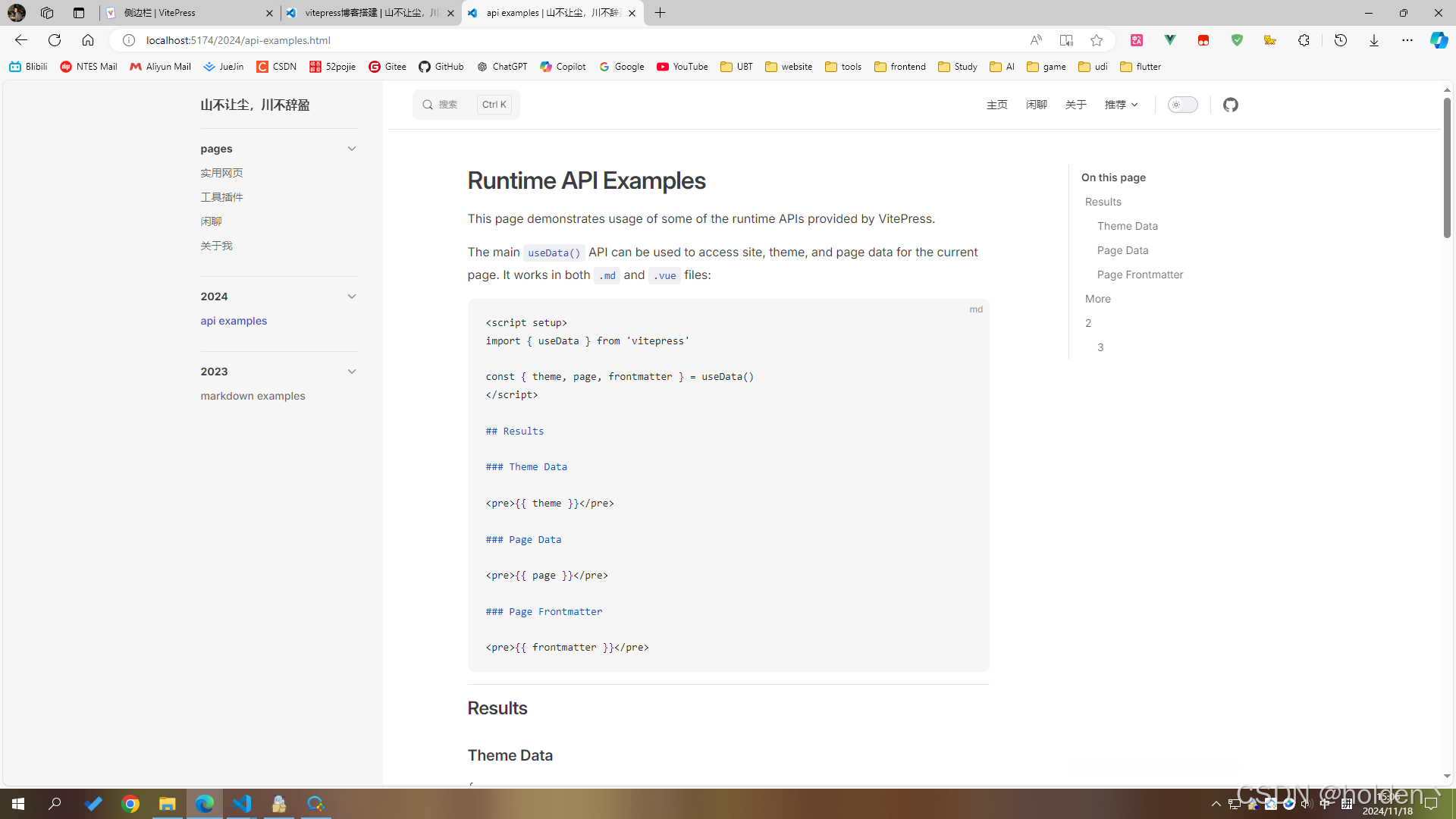The image size is (1456, 819).
Task: Add page to favorites star icon
Action: point(1097,40)
